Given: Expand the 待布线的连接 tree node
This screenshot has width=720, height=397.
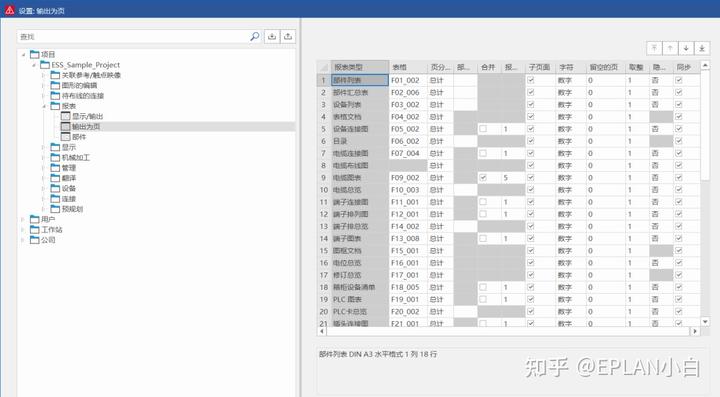Looking at the screenshot, I should click(x=44, y=95).
